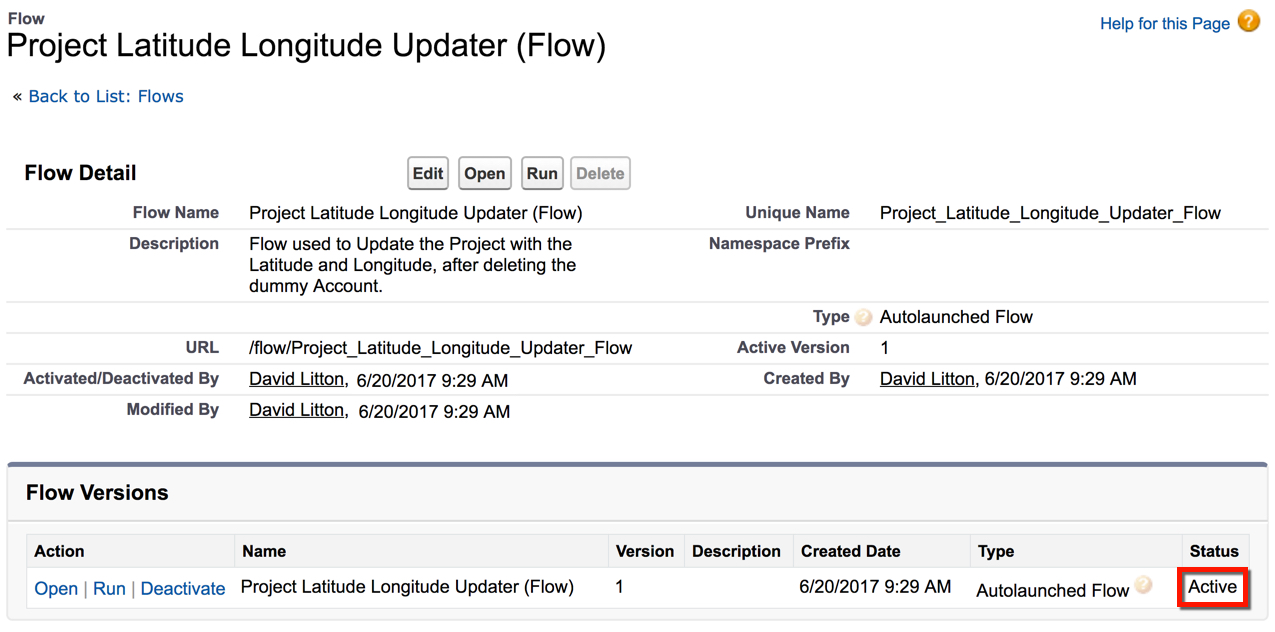This screenshot has width=1275, height=632.
Task: Click the Status column header
Action: click(1213, 551)
